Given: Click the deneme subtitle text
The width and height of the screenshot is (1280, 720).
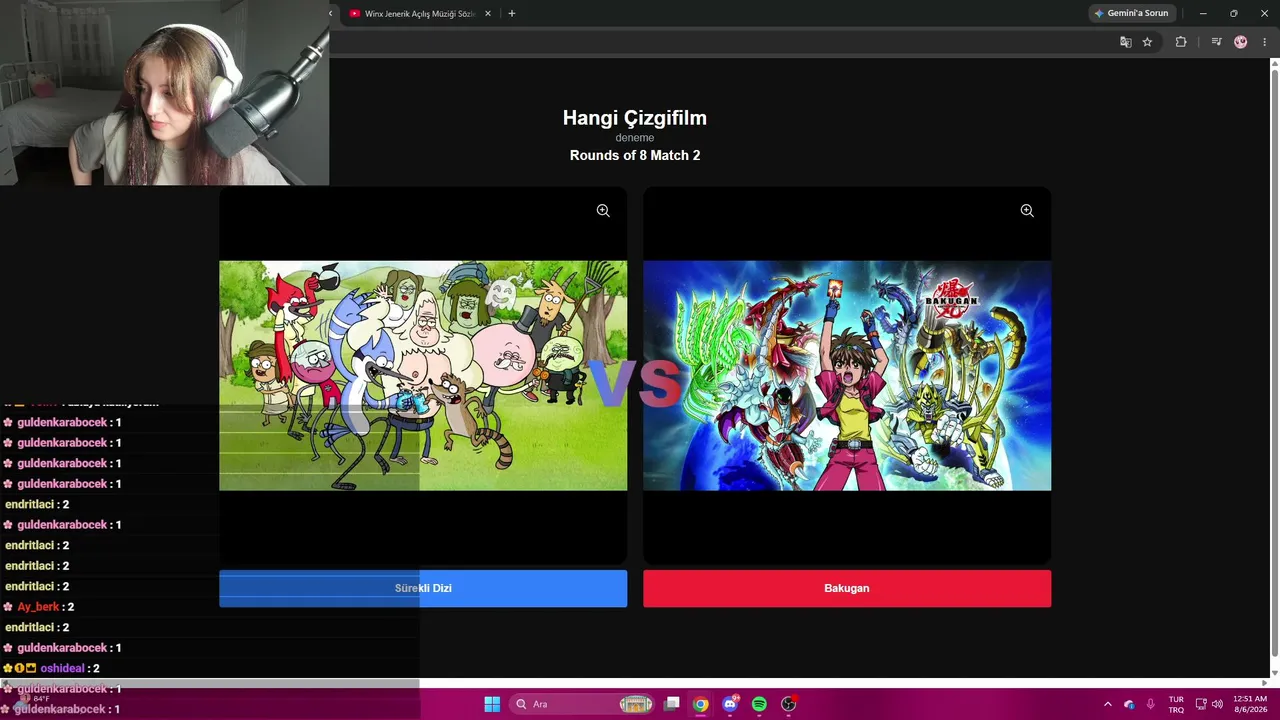Looking at the screenshot, I should (635, 138).
